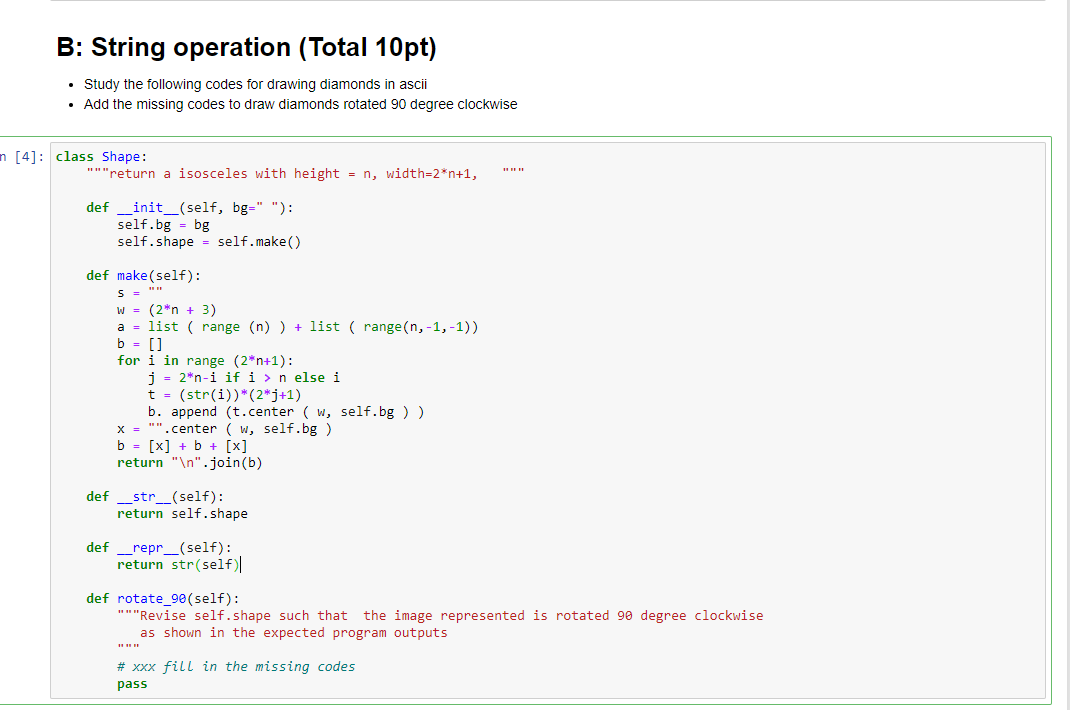Click the cell execution counter "[4]:"
The image size is (1070, 710).
point(18,156)
